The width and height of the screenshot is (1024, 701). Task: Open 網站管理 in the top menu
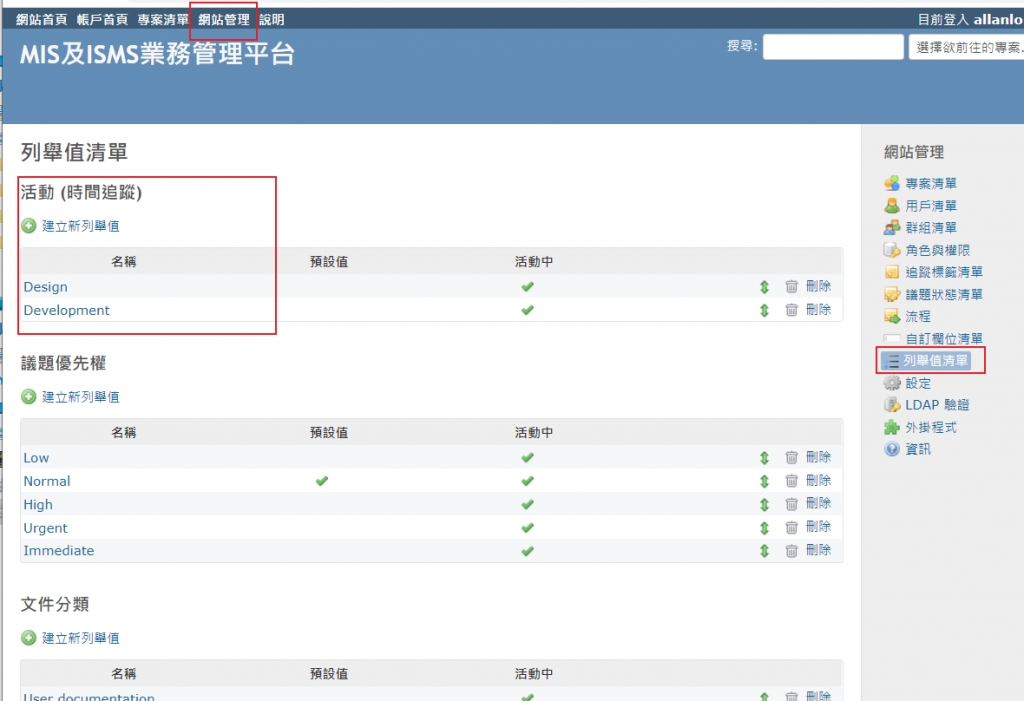[x=224, y=20]
